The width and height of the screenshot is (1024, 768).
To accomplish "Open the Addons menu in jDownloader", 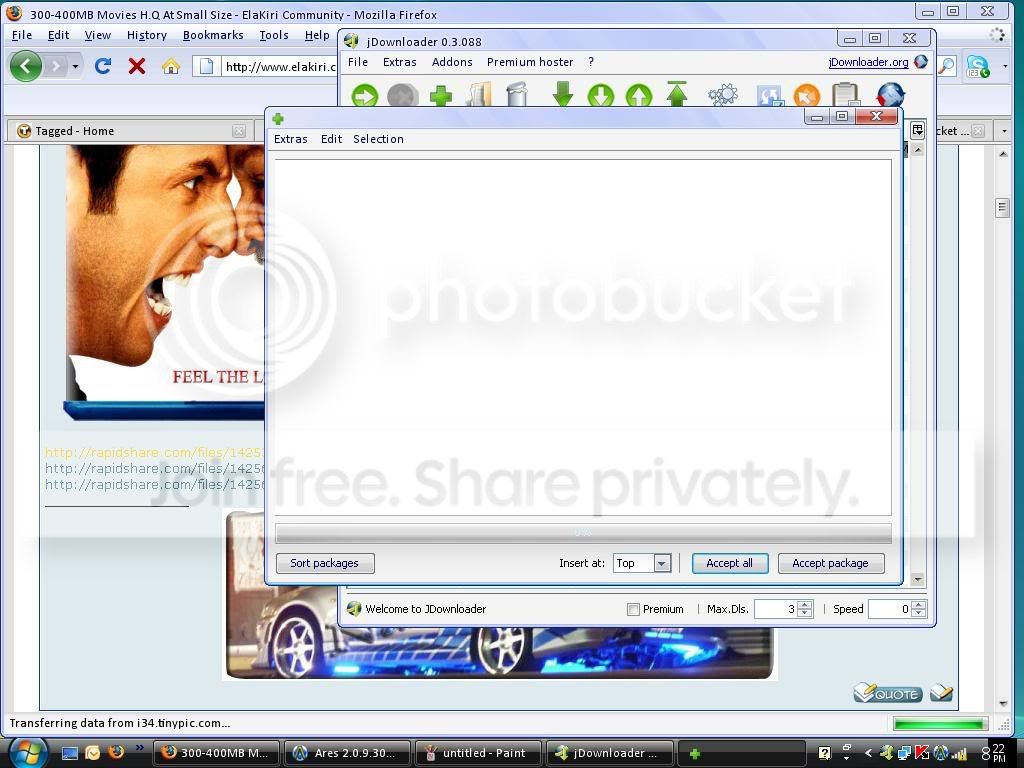I will (452, 62).
